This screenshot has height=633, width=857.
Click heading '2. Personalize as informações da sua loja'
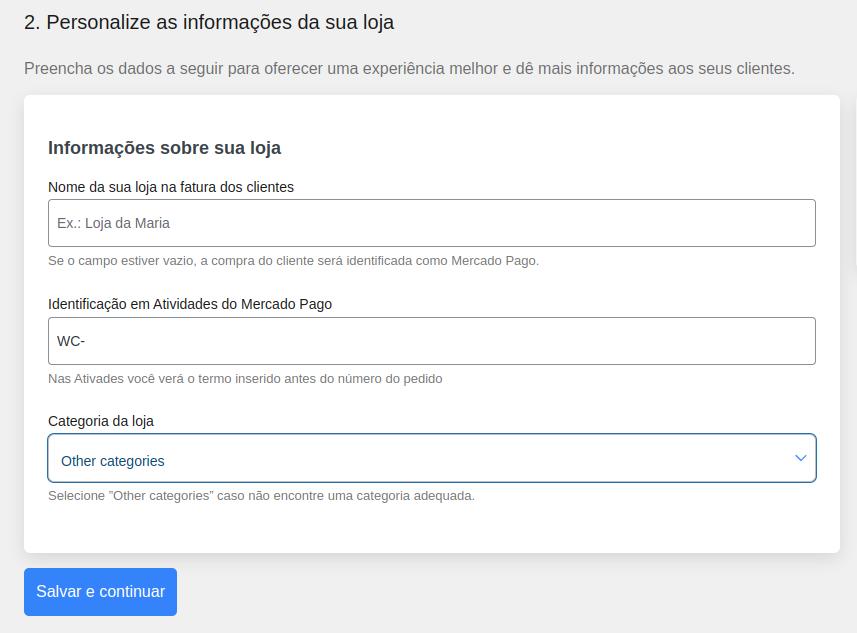click(209, 22)
